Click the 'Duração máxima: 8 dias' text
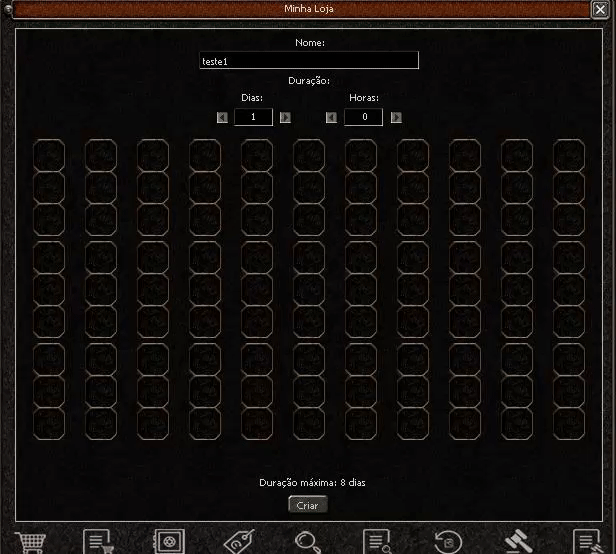The image size is (616, 554). pos(312,483)
